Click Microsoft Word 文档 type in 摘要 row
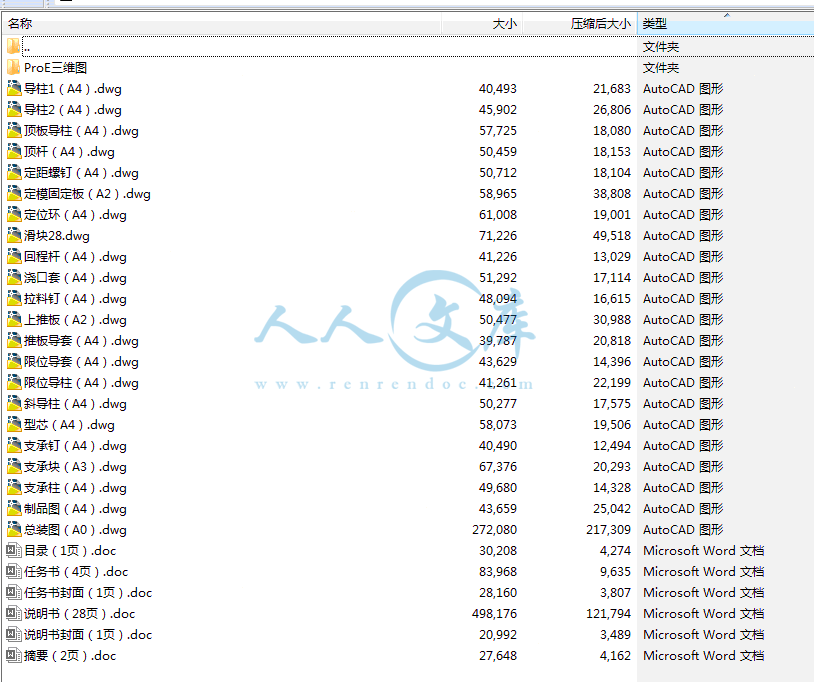 click(703, 656)
